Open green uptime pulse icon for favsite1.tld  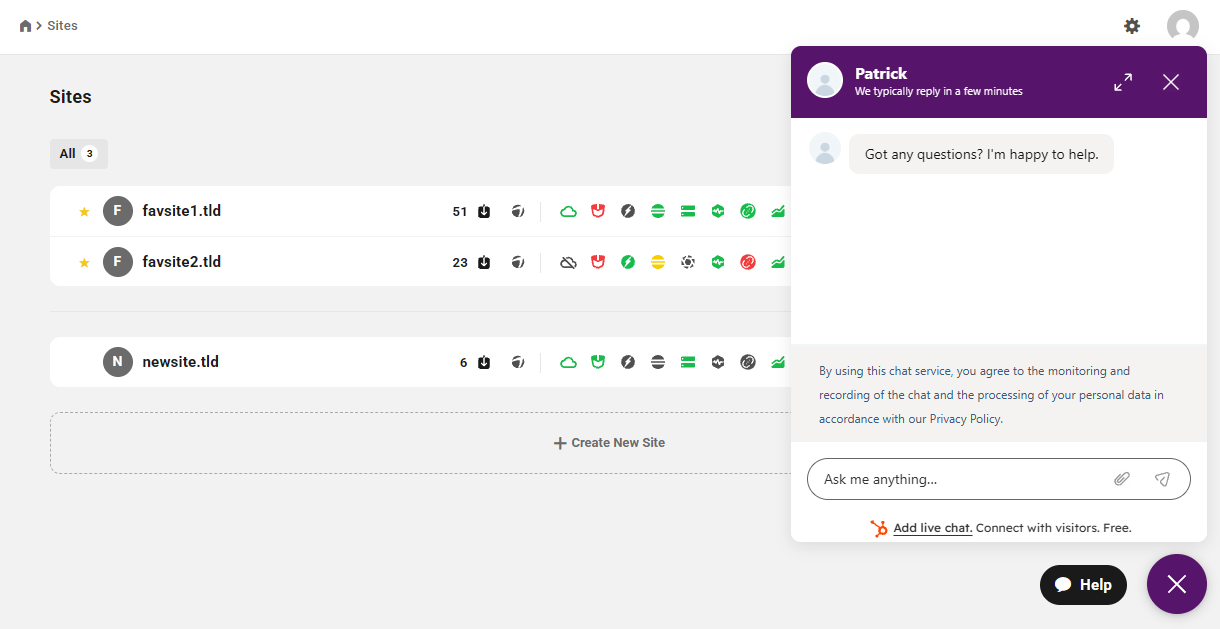tap(718, 211)
